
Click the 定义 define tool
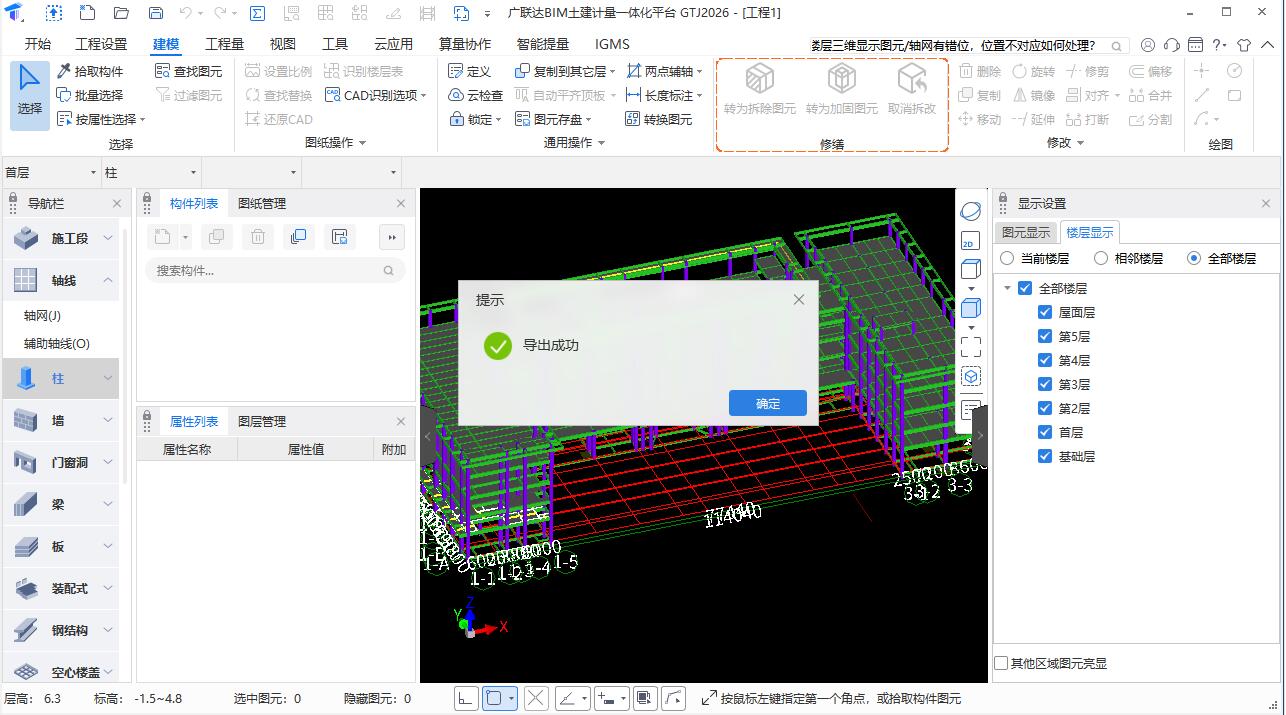[x=470, y=71]
